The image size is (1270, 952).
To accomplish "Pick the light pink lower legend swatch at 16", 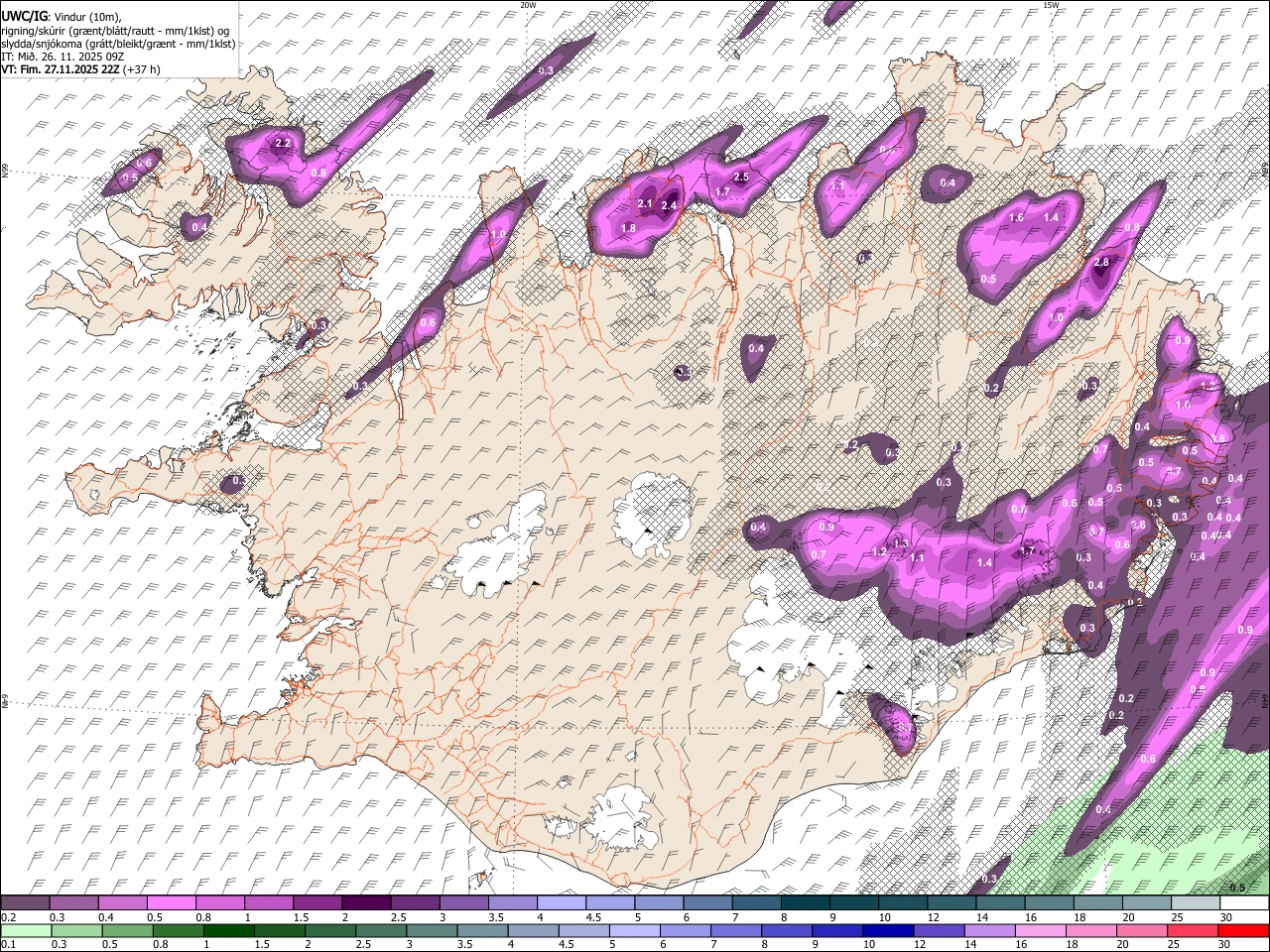I will [1040, 931].
